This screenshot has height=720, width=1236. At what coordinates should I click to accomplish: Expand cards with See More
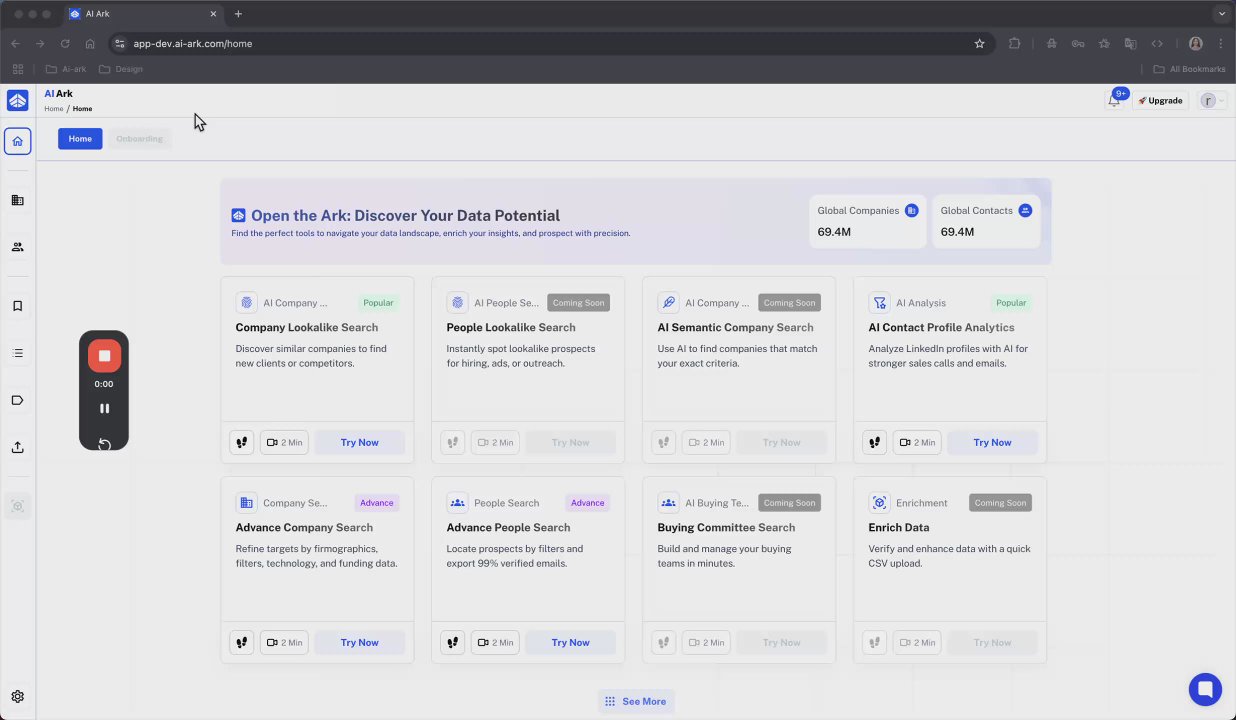tap(636, 701)
